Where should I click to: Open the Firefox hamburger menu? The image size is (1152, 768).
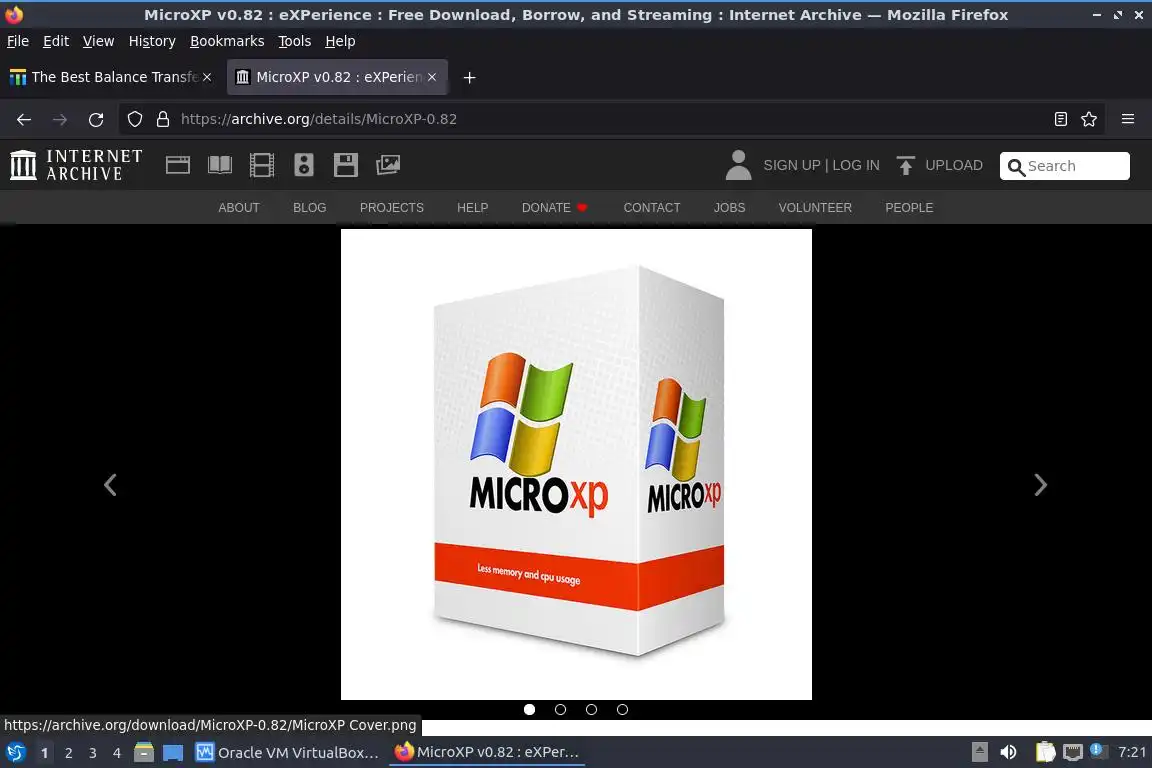click(x=1128, y=119)
